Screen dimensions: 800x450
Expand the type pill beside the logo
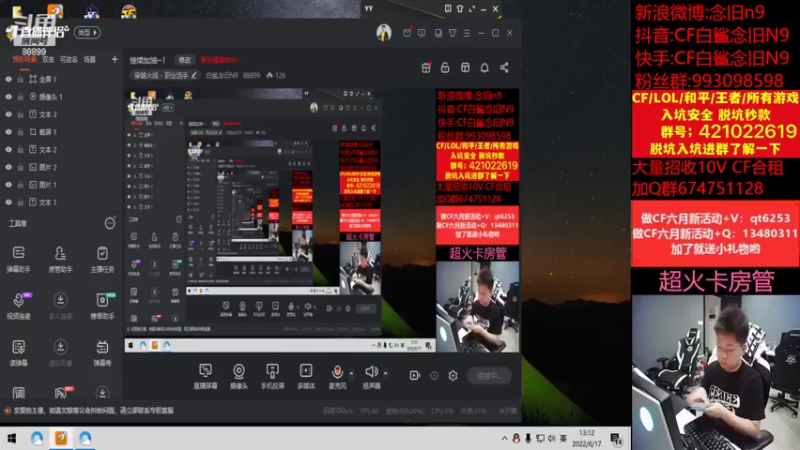pyautogui.click(x=87, y=33)
